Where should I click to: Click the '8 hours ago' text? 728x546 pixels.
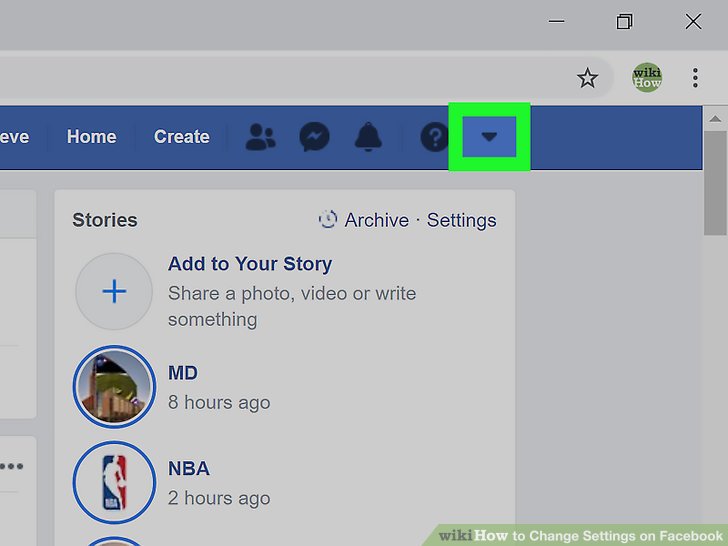pos(219,403)
